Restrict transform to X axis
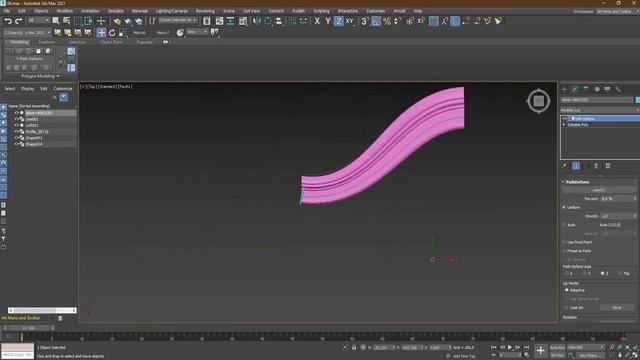 pyautogui.click(x=317, y=21)
